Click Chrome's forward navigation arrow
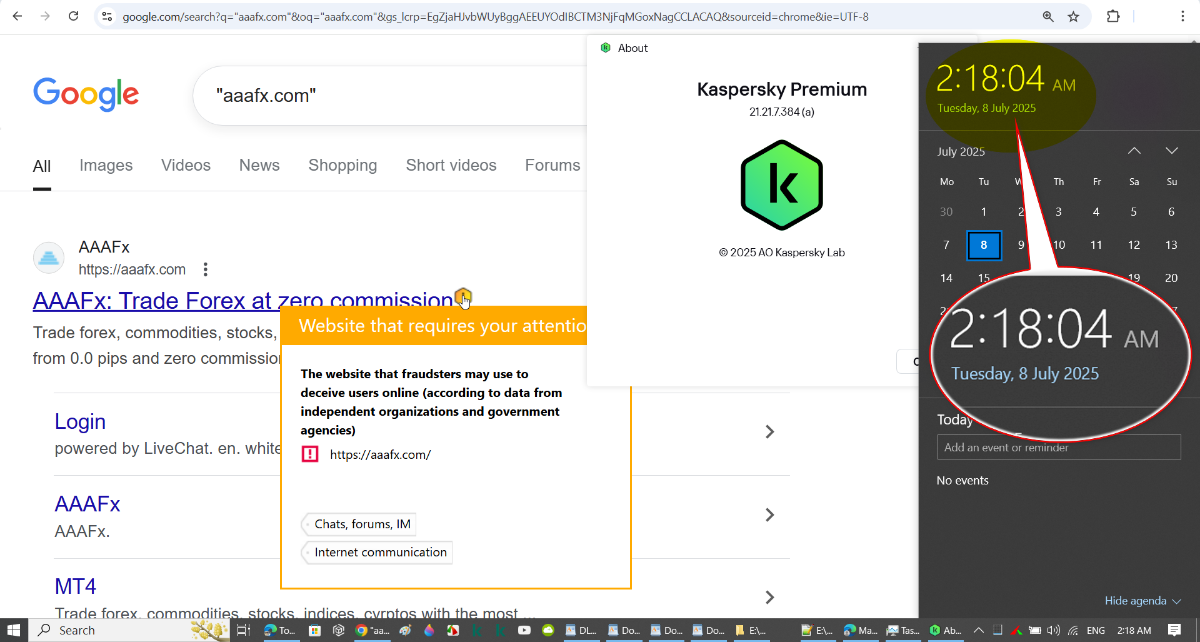 [x=45, y=16]
